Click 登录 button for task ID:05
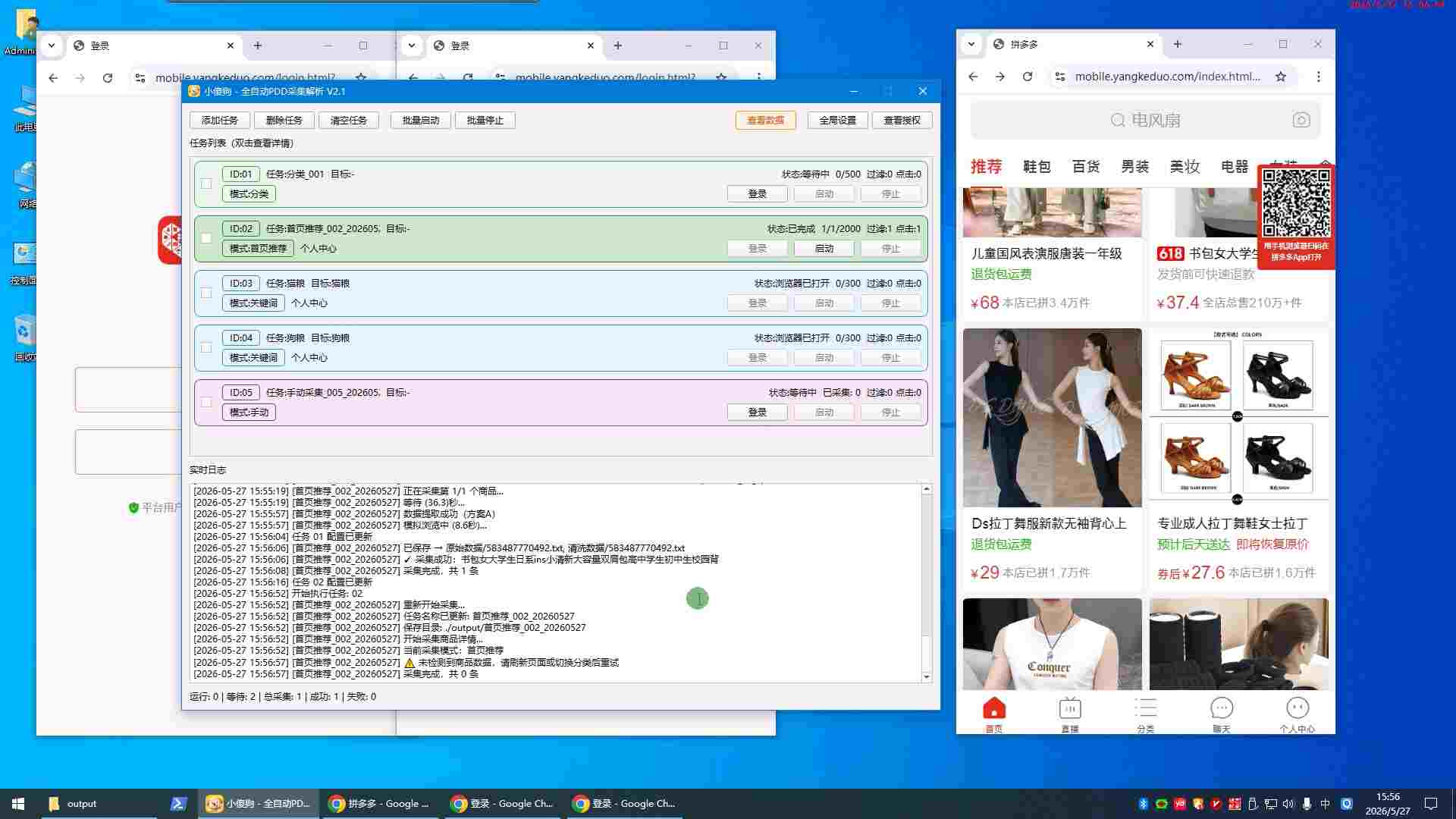 pos(758,413)
